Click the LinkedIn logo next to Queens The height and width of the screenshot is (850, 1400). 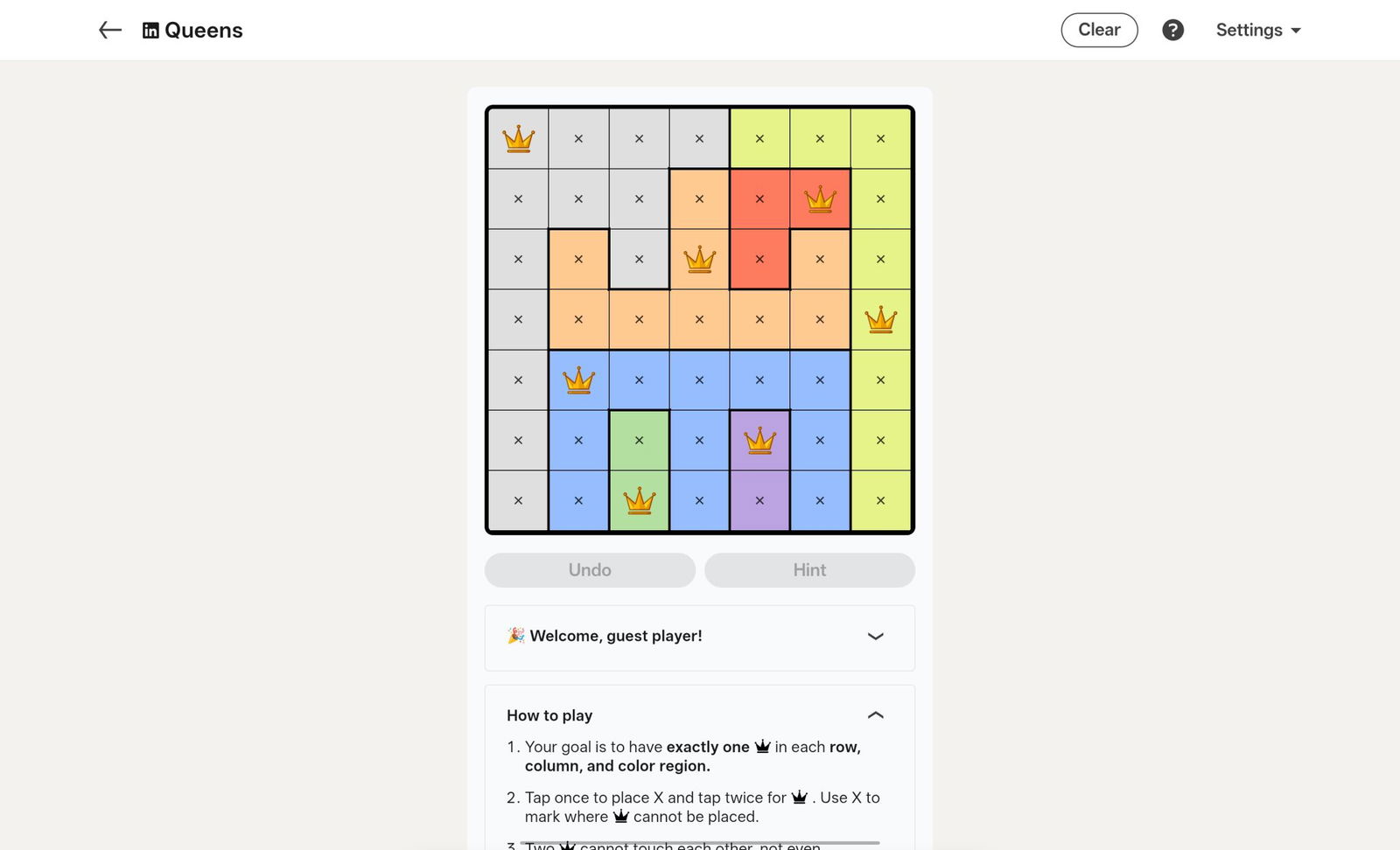point(151,29)
